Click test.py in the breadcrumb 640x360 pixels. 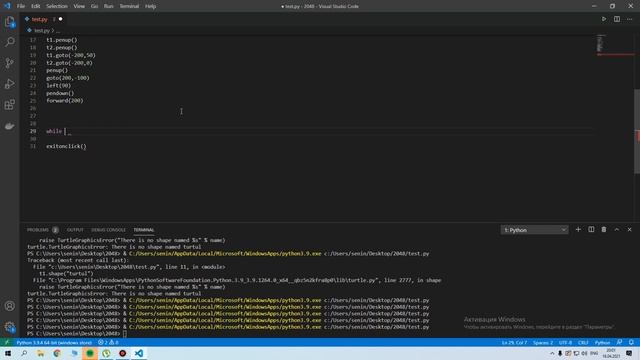coord(41,31)
